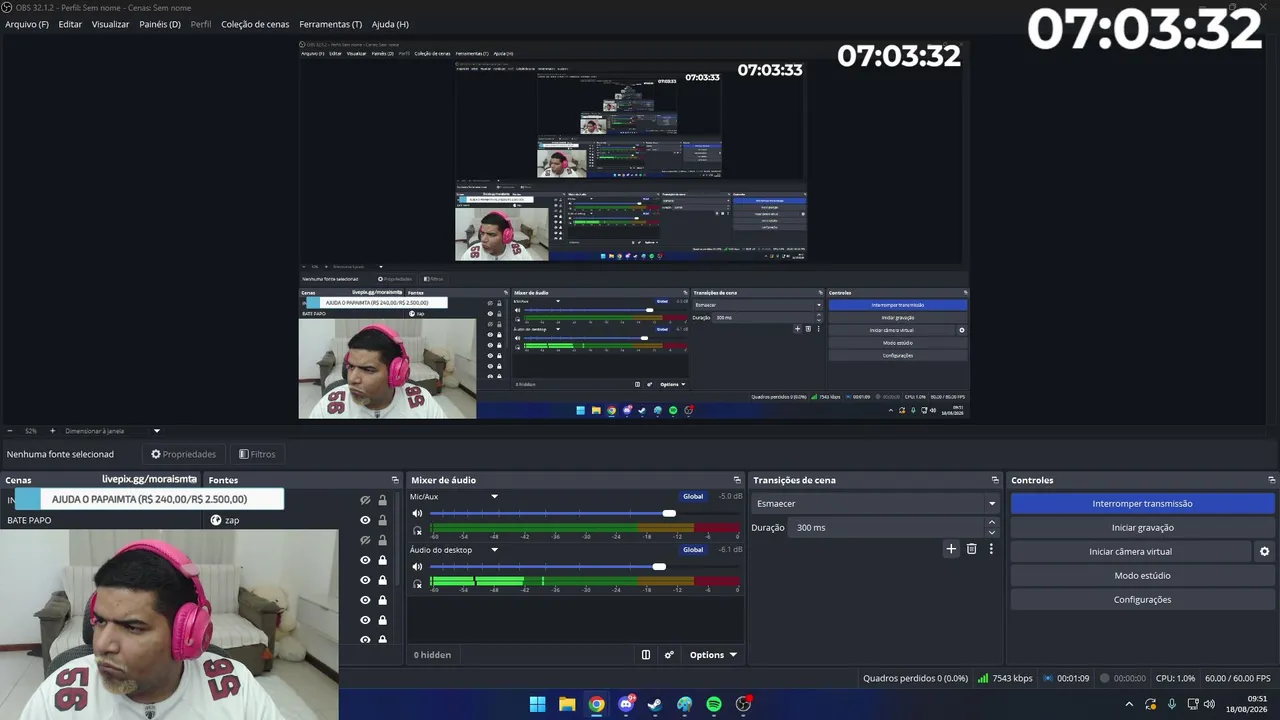The width and height of the screenshot is (1280, 720).
Task: Open the mixer Options dropdown
Action: pyautogui.click(x=713, y=655)
